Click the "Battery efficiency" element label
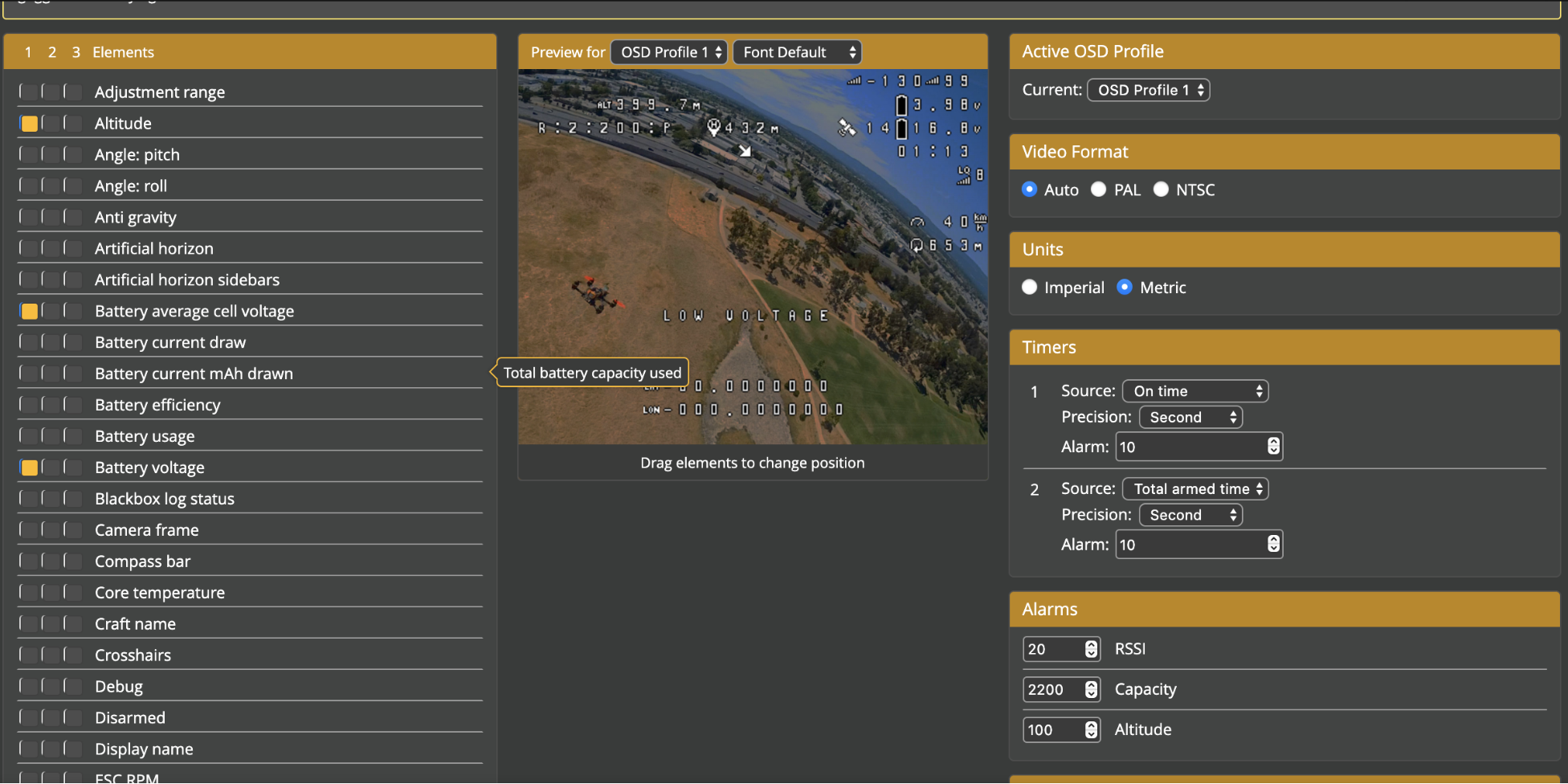 coord(157,405)
